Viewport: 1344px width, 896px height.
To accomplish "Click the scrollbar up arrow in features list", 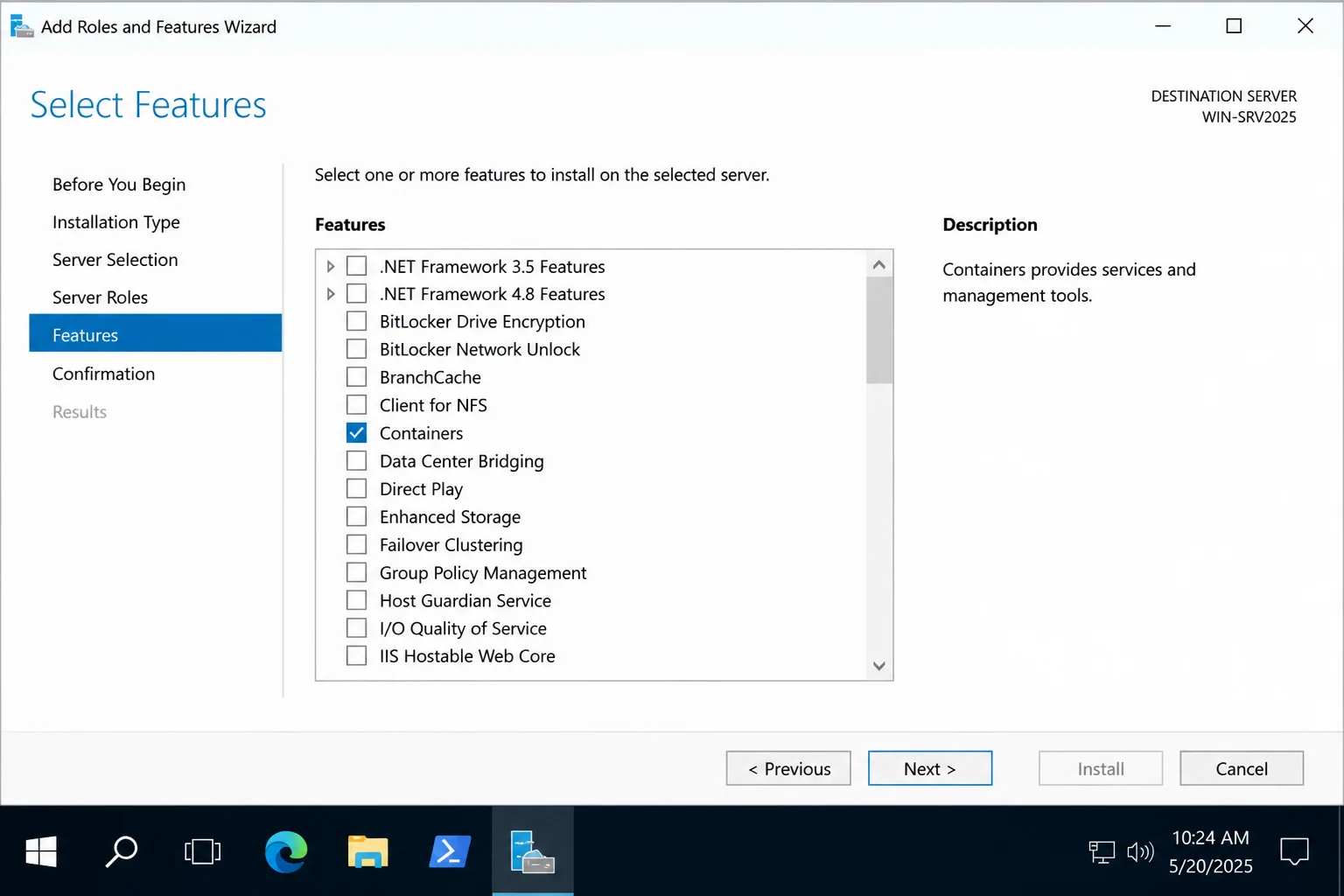I will 879,264.
